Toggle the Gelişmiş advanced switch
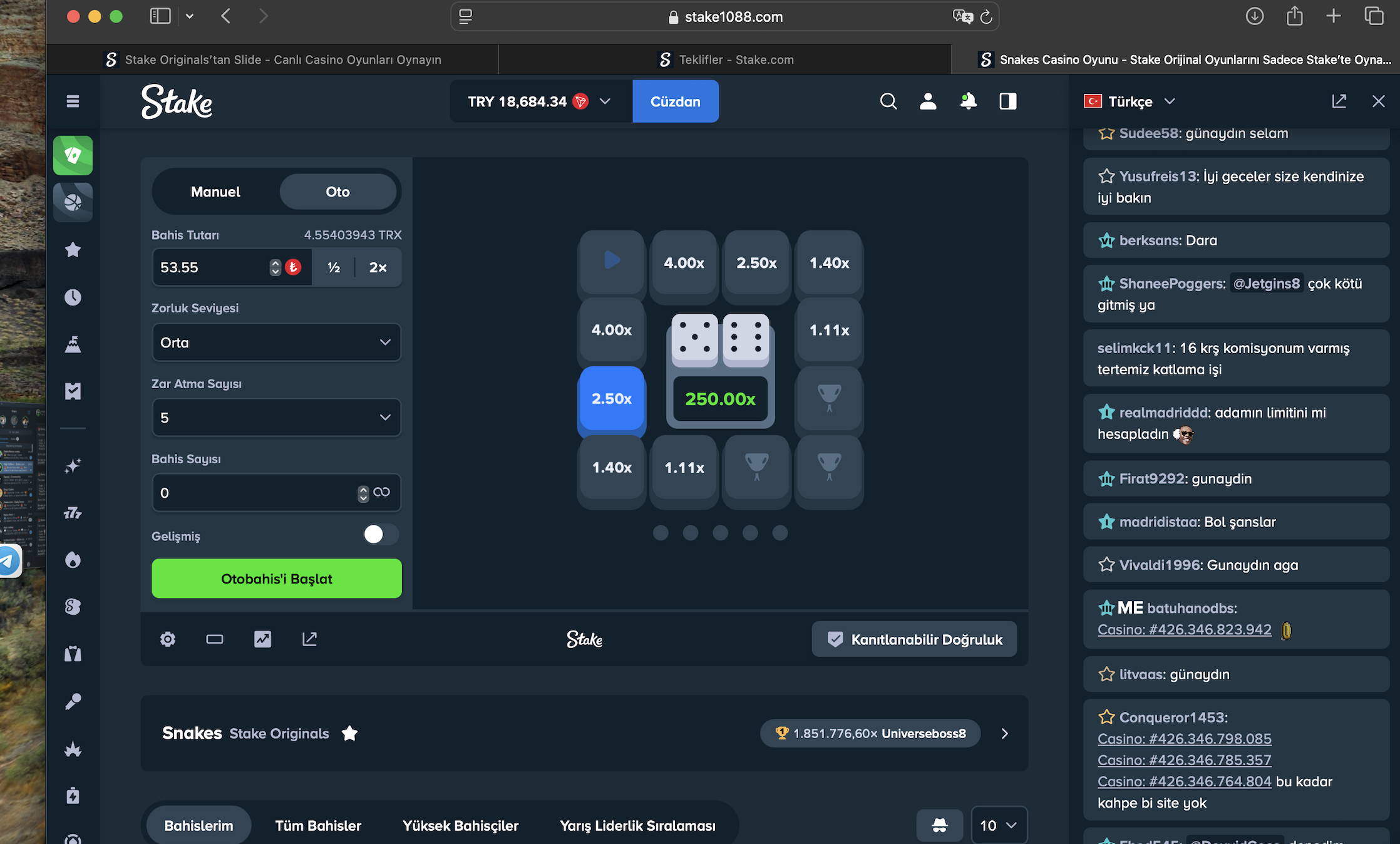This screenshot has height=844, width=1400. [381, 535]
